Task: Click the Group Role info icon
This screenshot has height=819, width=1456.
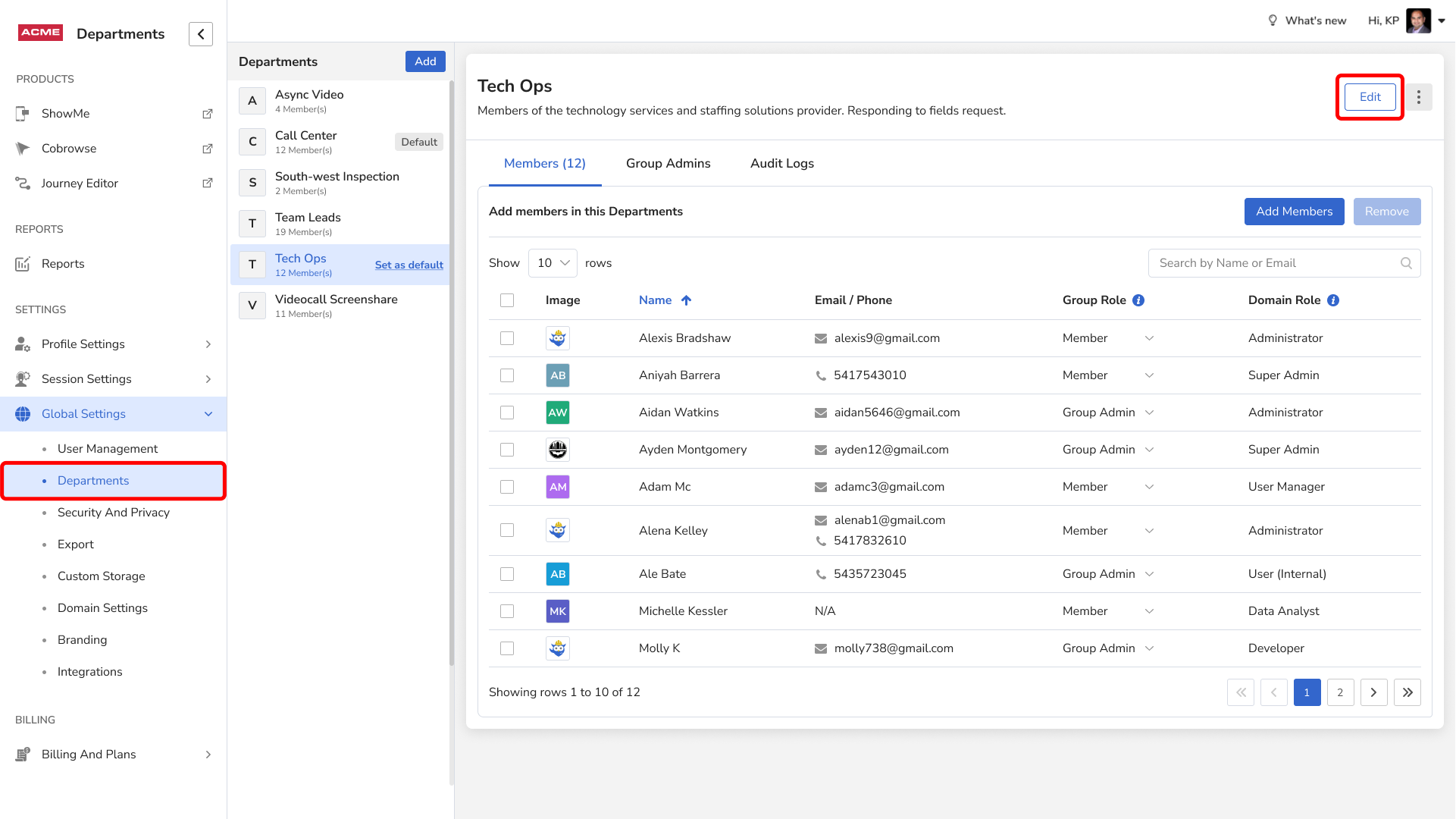Action: (1138, 300)
